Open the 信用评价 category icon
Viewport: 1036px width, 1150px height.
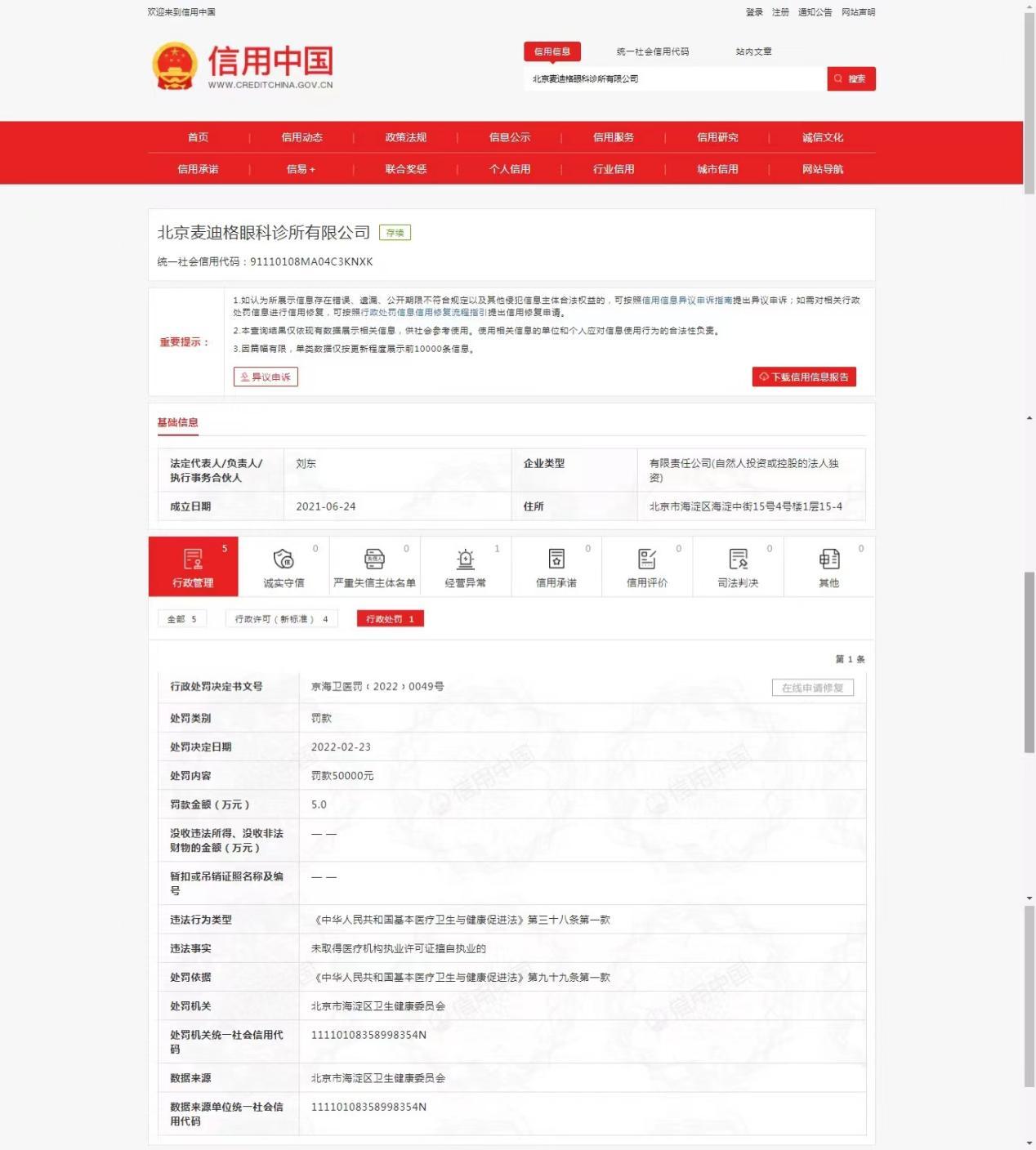click(647, 566)
